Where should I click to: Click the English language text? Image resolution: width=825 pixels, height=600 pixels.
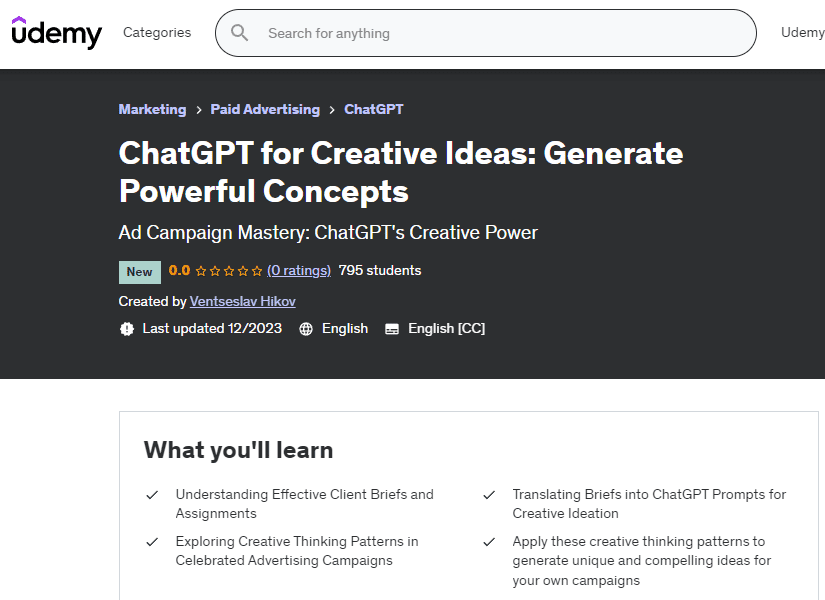[345, 328]
